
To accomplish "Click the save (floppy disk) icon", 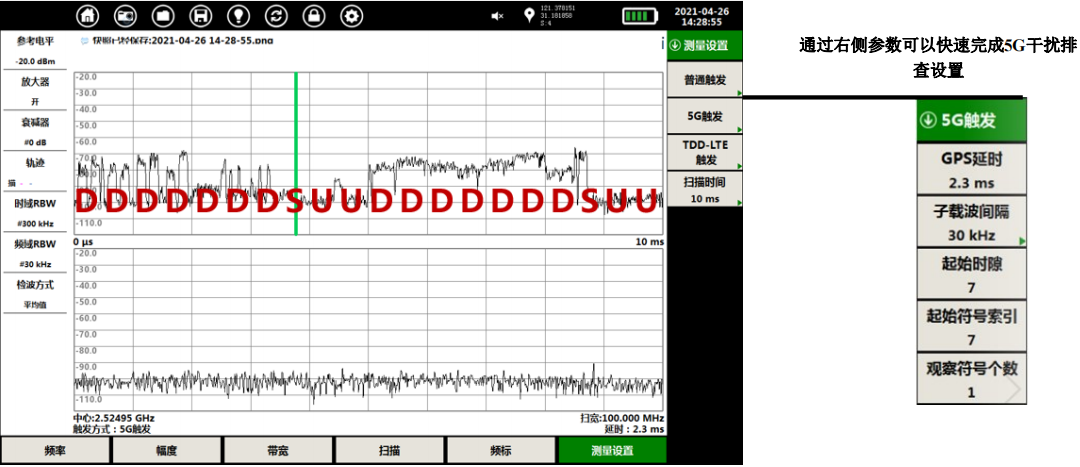I will 201,16.
